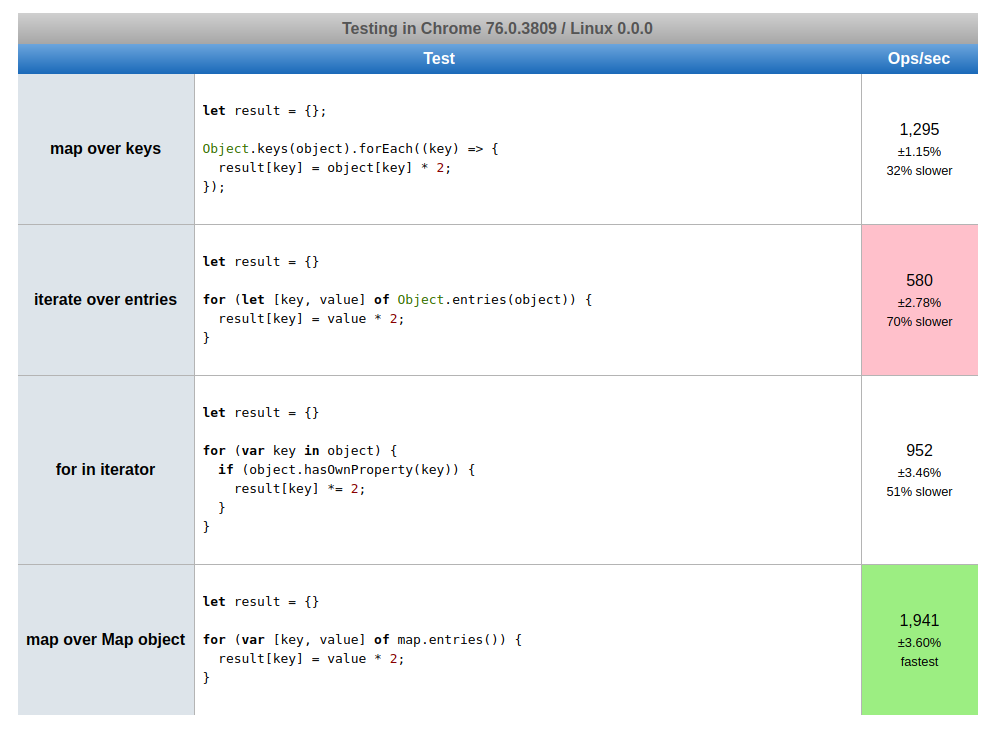This screenshot has height=731, width=994.
Task: Click the 'if (object.hasOwnProperty(key)) {' line
Action: [x=347, y=469]
